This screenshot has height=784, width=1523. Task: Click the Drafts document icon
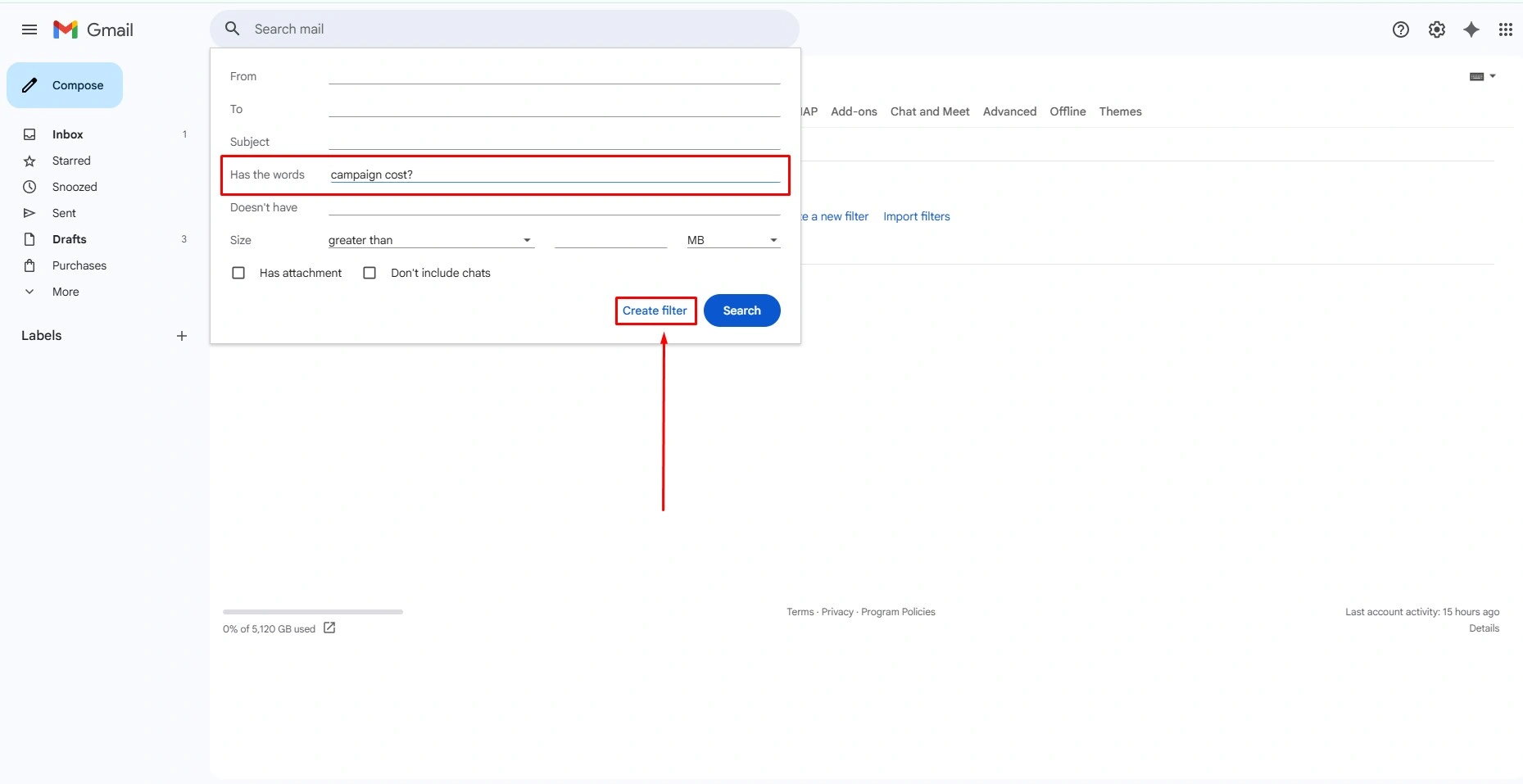point(29,239)
